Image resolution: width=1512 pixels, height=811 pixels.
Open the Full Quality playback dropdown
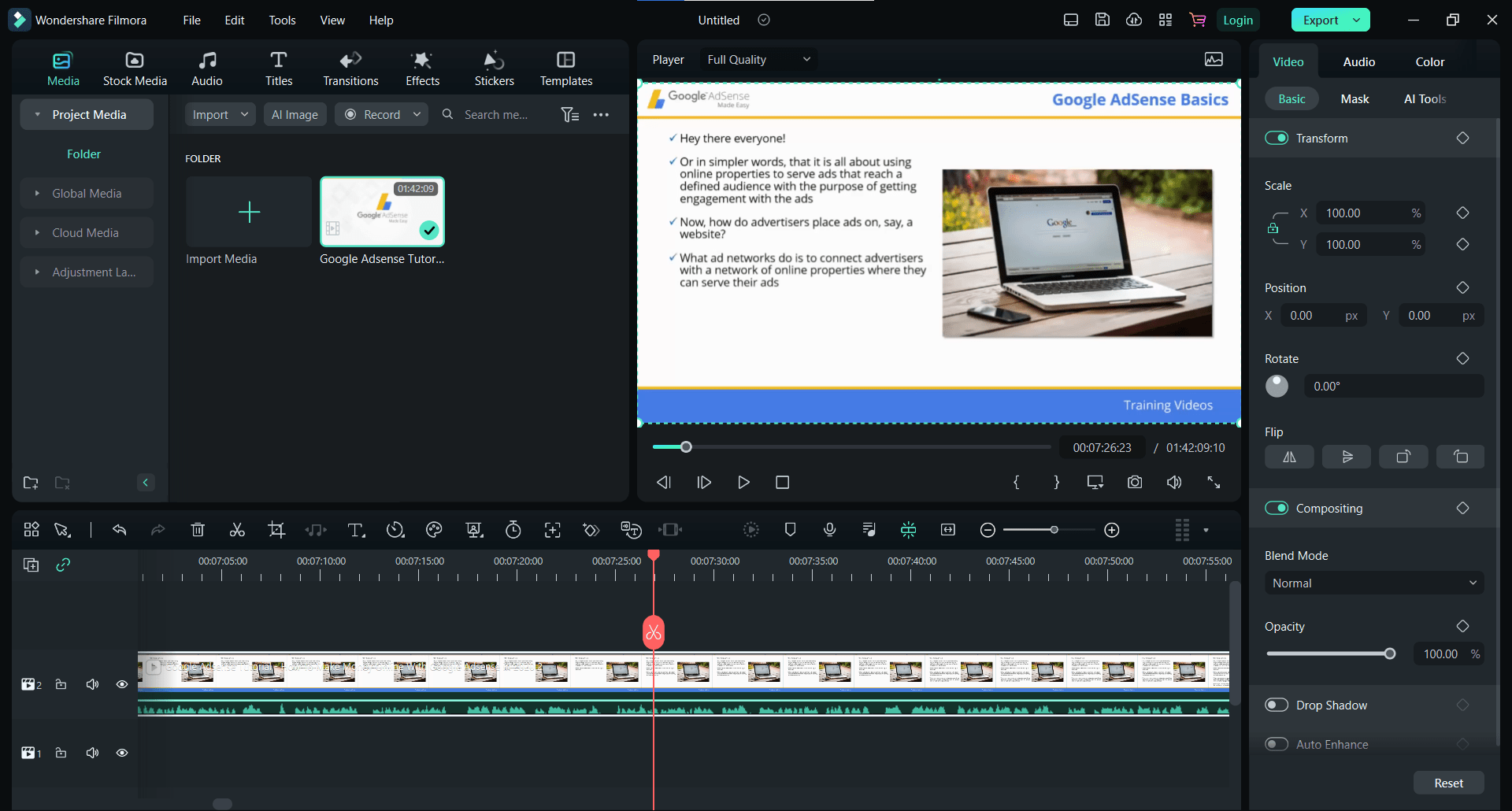coord(758,60)
